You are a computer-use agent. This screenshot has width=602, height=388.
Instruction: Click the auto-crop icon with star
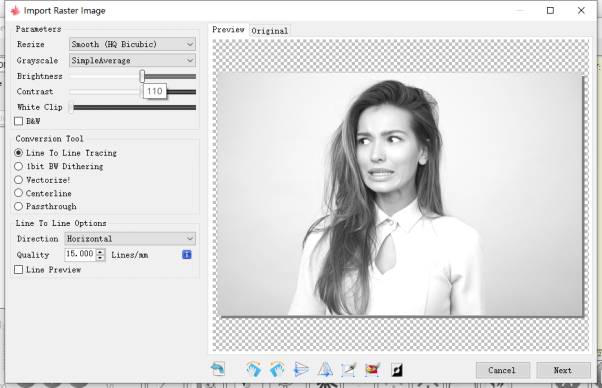click(372, 370)
